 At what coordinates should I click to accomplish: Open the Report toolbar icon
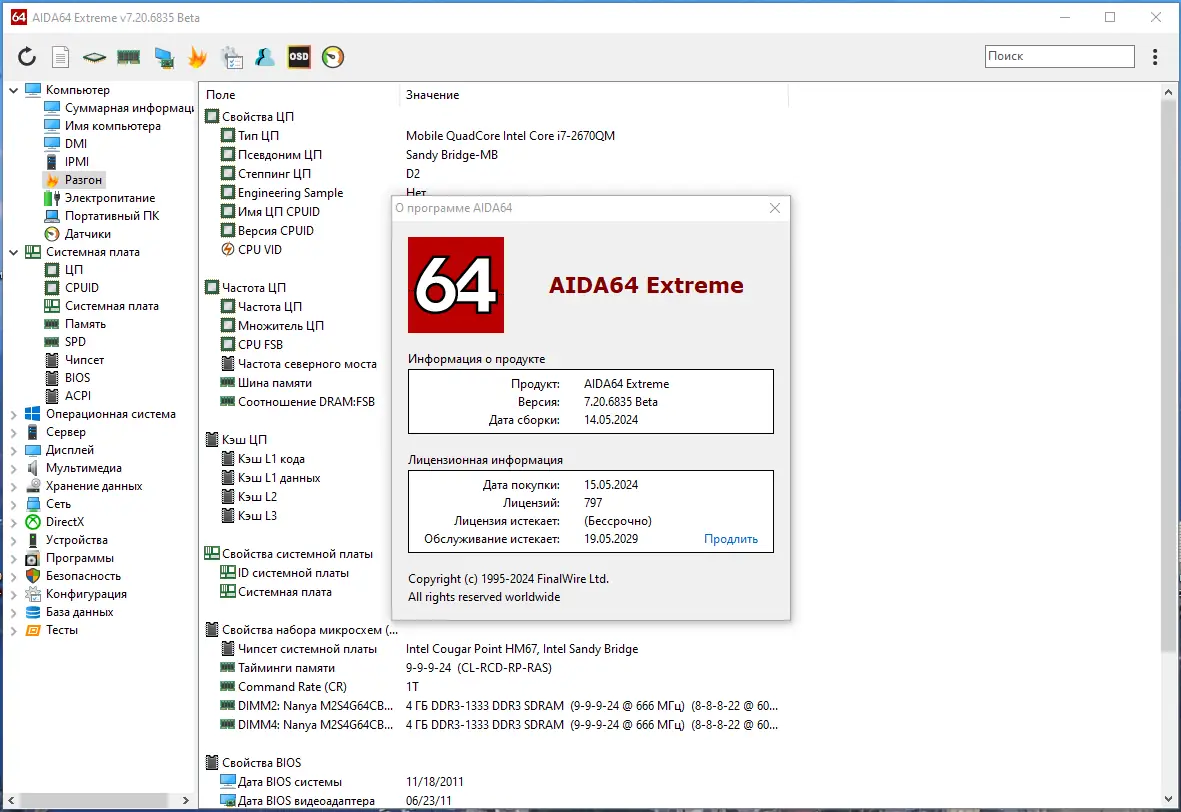[60, 56]
